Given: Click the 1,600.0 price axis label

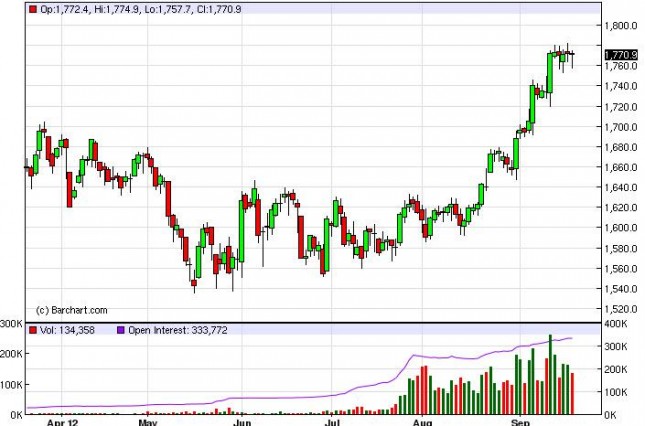Looking at the screenshot, I should click(x=621, y=228).
